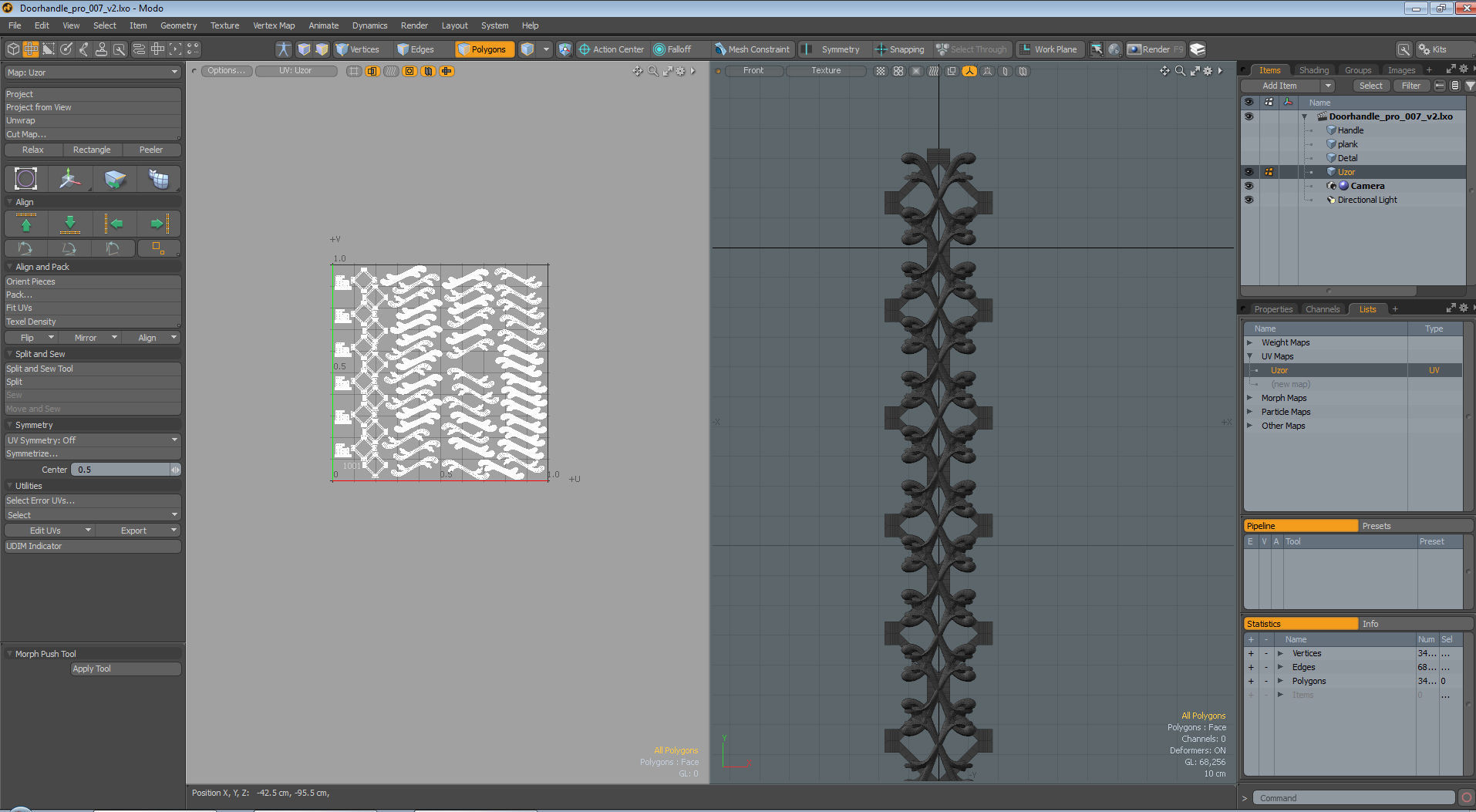
Task: Click the cube icon at toolbar start
Action: (x=13, y=49)
